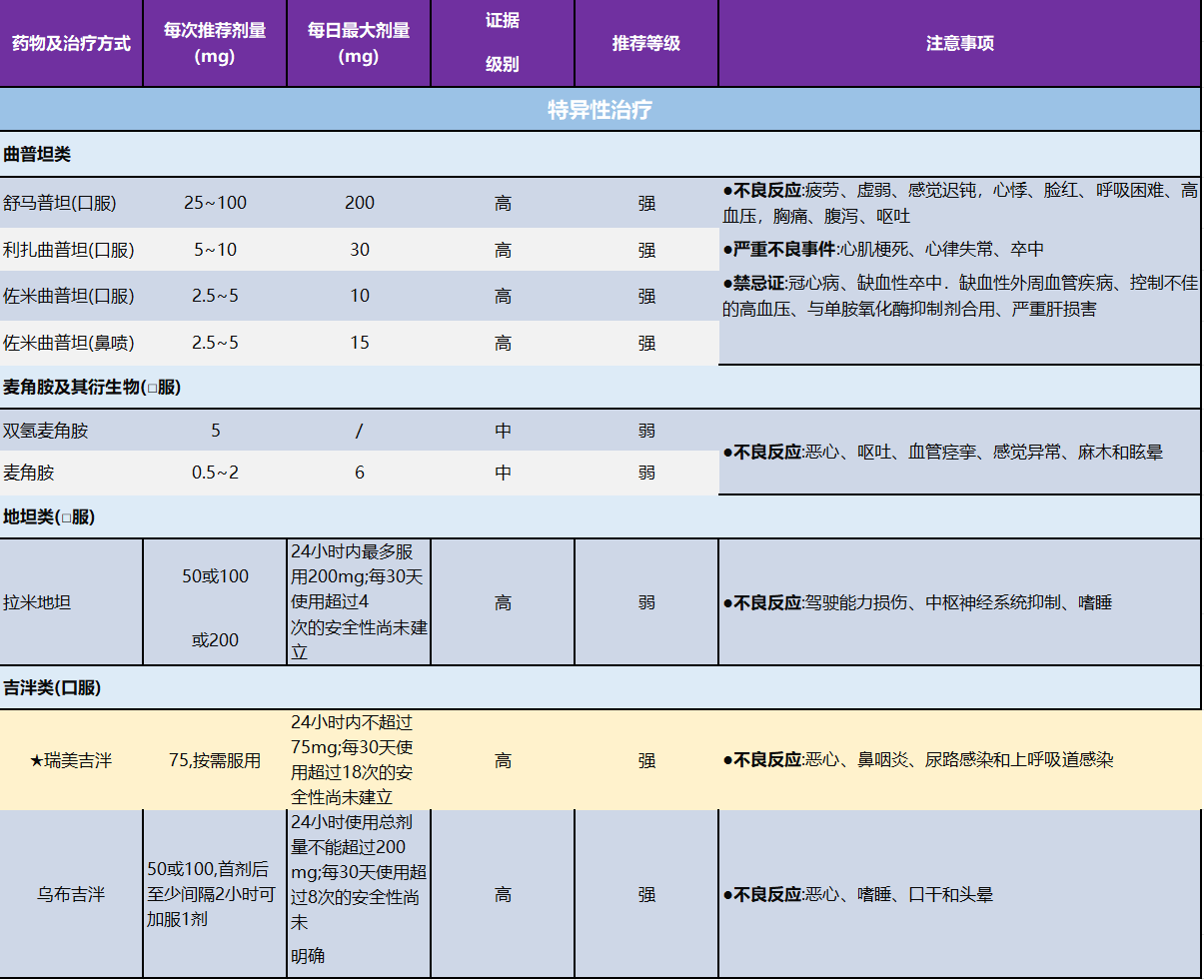Click the 每日最大剂量 (mg) header

[359, 44]
